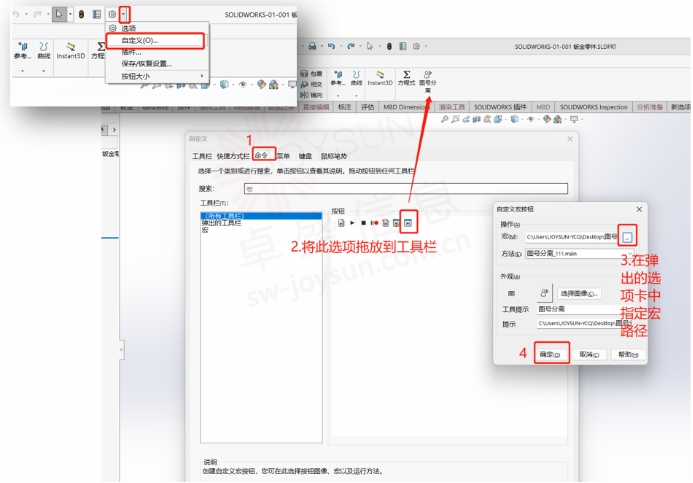The width and height of the screenshot is (693, 483).
Task: Open the 鼠标笔势 tab in Customize dialog
Action: click(x=334, y=156)
